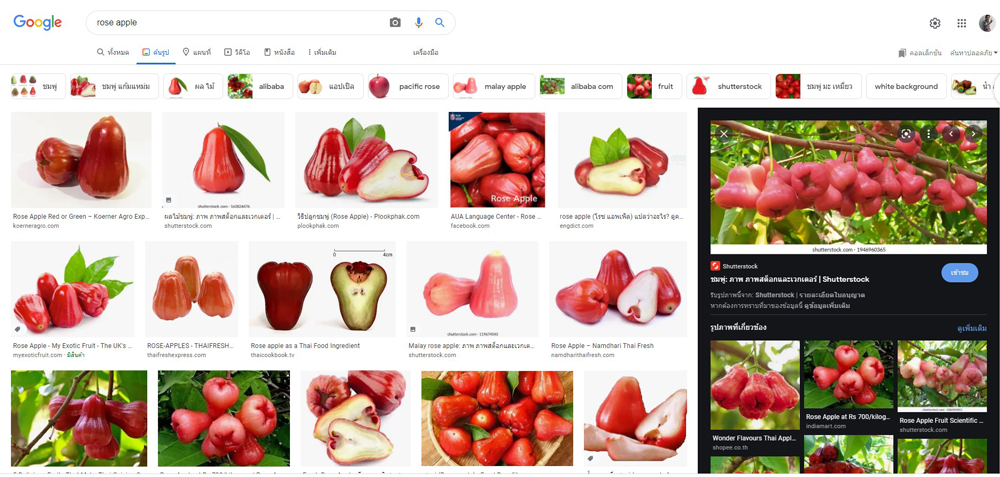Image resolution: width=1000 pixels, height=477 pixels.
Task: Open Google settings gear icon
Action: (935, 24)
